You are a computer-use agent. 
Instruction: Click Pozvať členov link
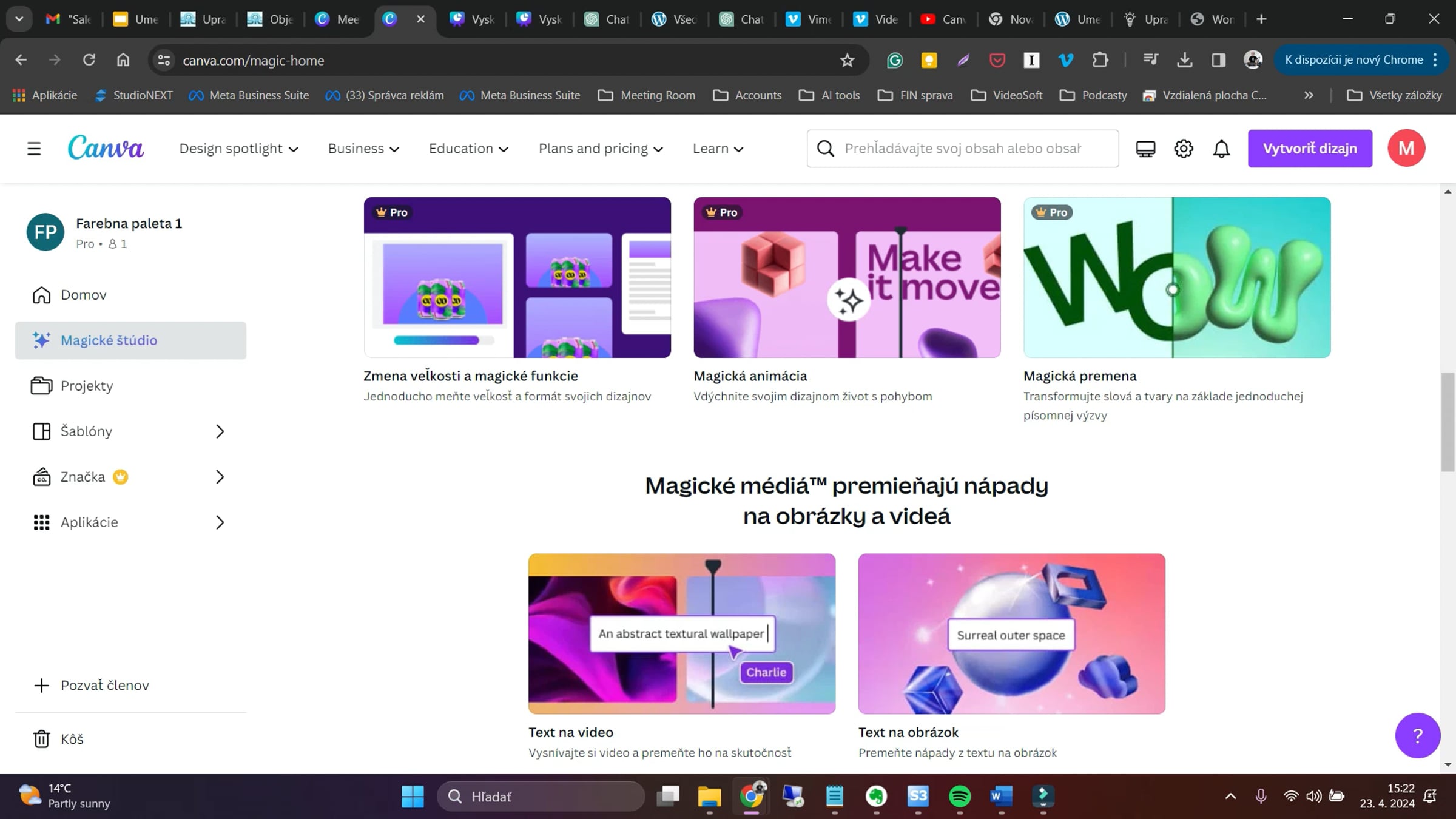coord(104,685)
